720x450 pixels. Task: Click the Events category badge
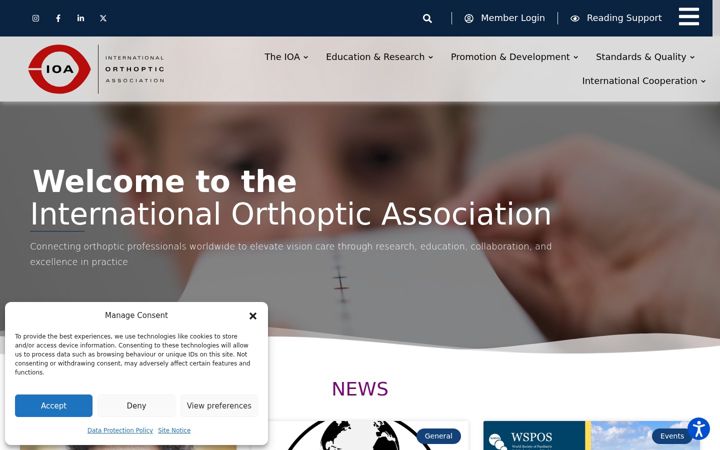tap(672, 436)
